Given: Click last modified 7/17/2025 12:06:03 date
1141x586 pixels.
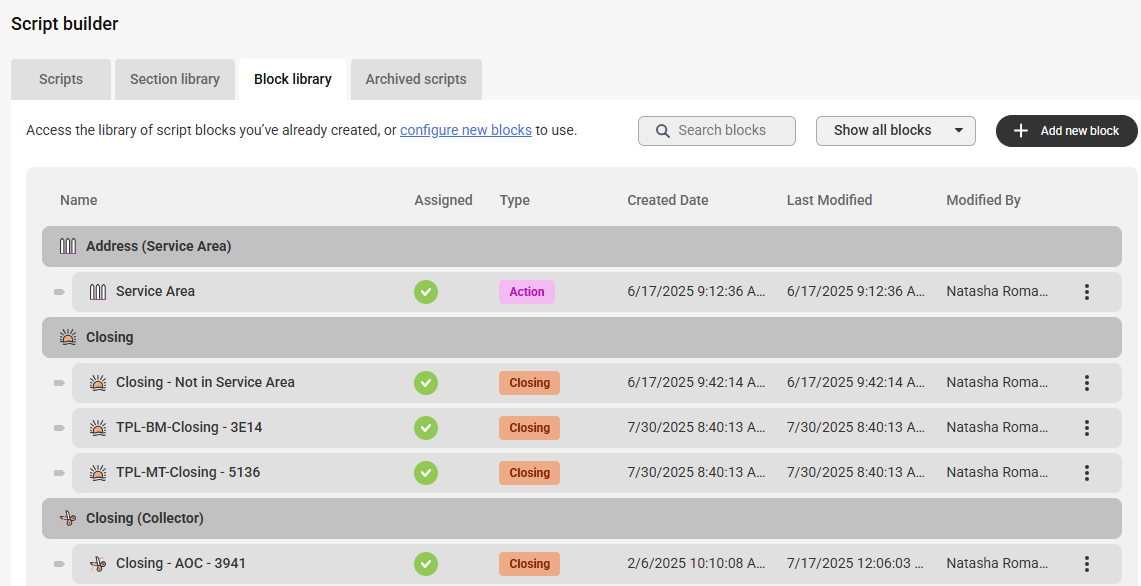Looking at the screenshot, I should 855,563.
